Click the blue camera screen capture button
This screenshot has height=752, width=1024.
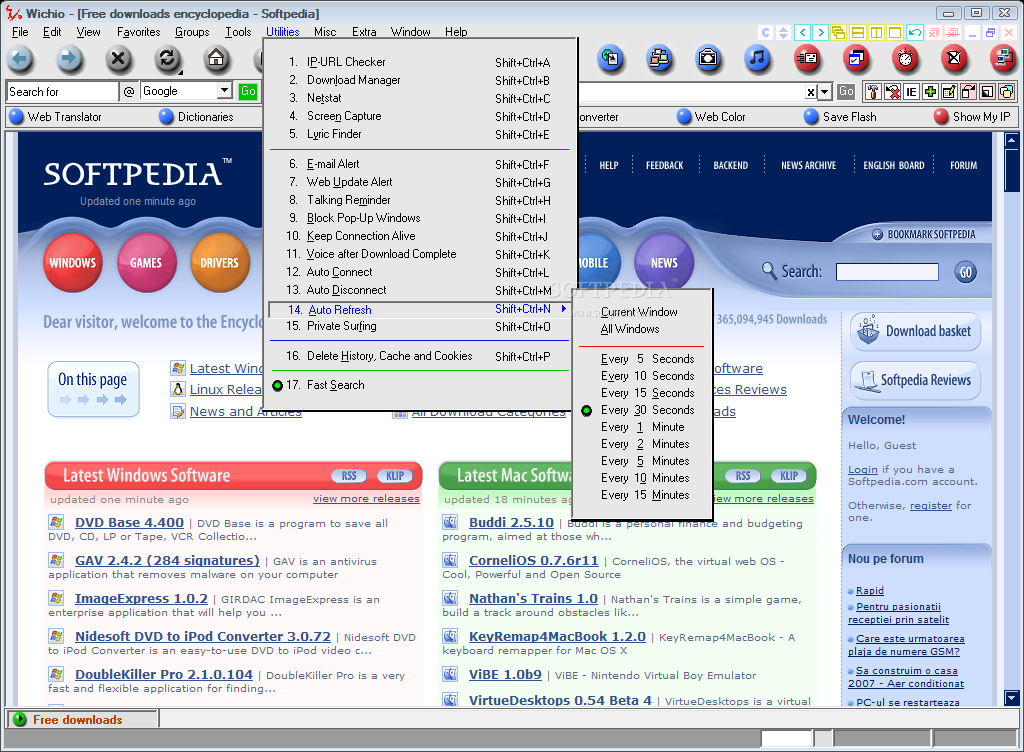pos(708,59)
